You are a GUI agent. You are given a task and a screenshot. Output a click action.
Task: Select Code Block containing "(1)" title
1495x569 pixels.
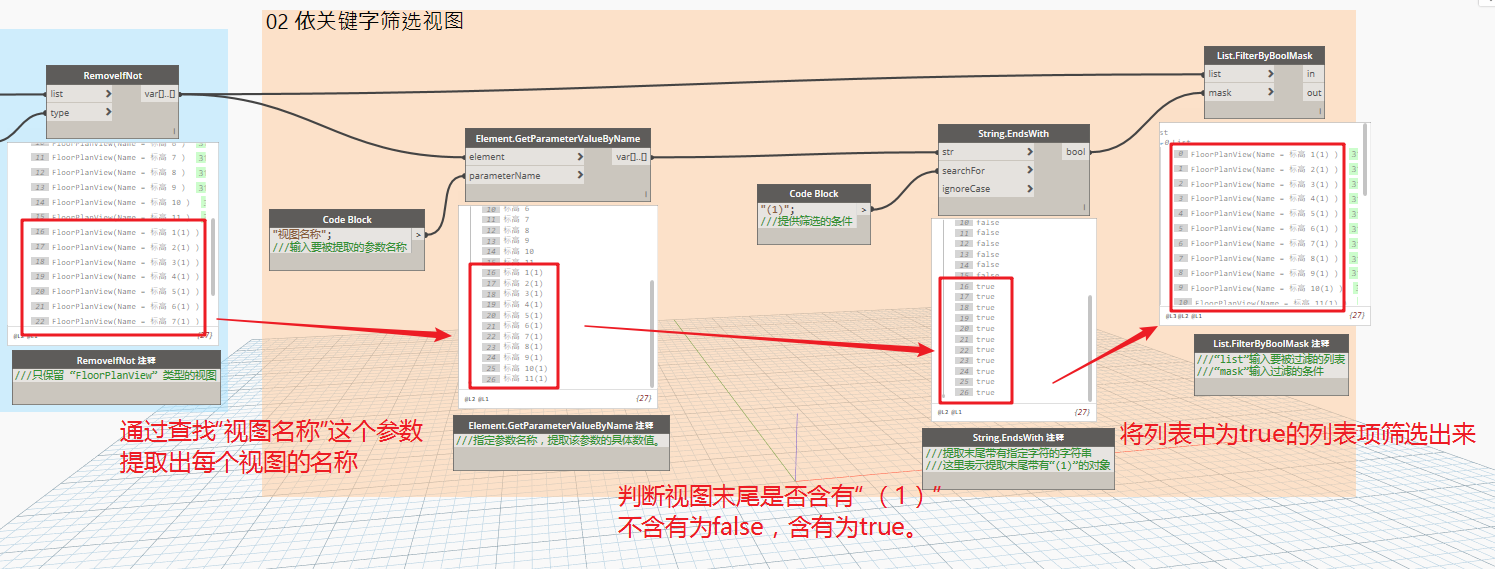[x=814, y=194]
